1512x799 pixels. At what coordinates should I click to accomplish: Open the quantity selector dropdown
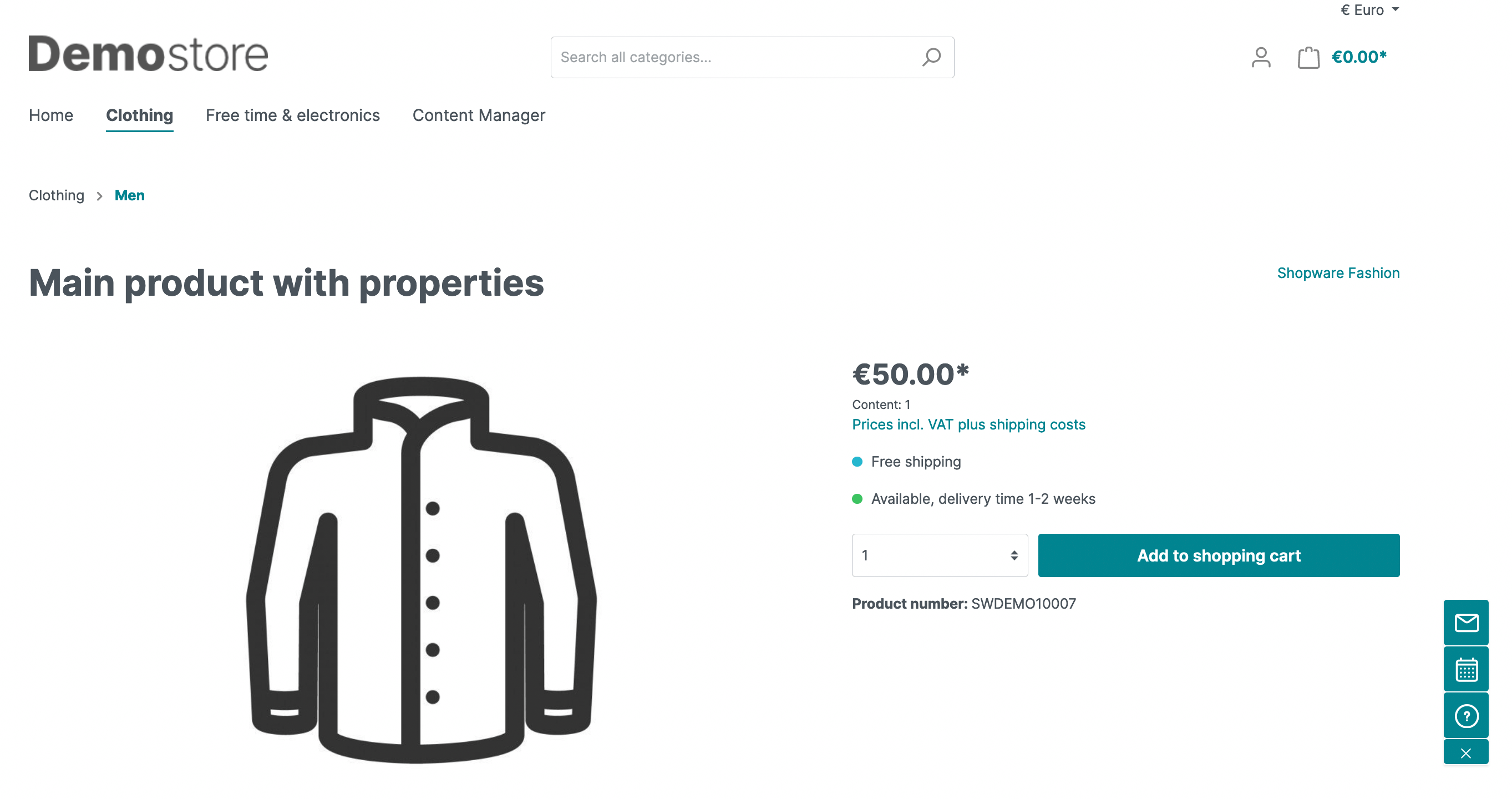click(939, 555)
